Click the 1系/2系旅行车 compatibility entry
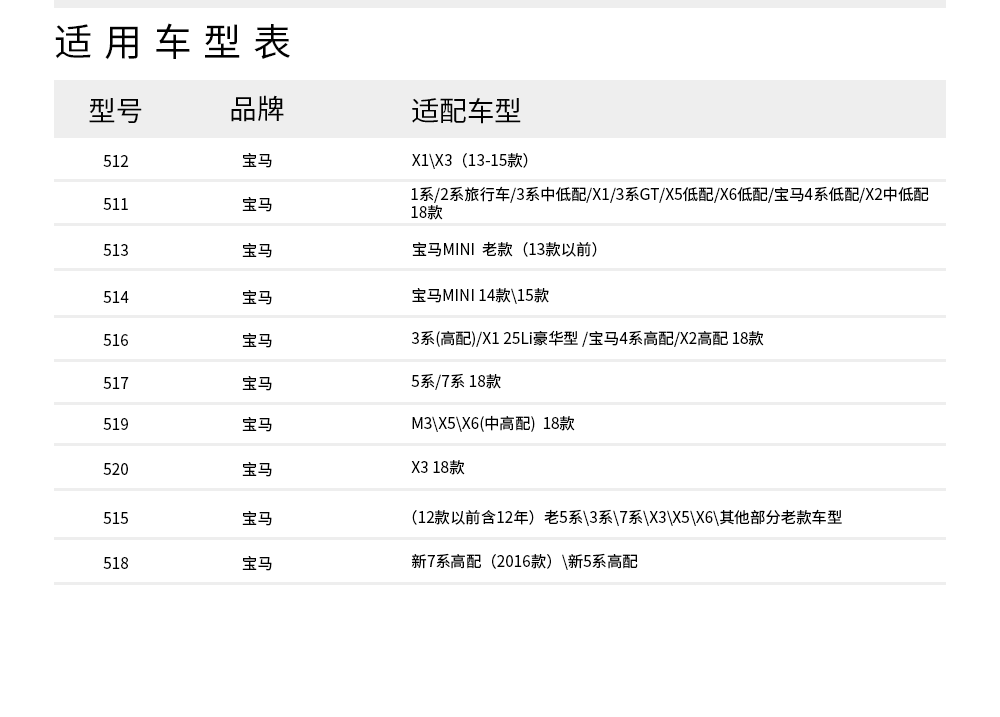 click(x=670, y=203)
